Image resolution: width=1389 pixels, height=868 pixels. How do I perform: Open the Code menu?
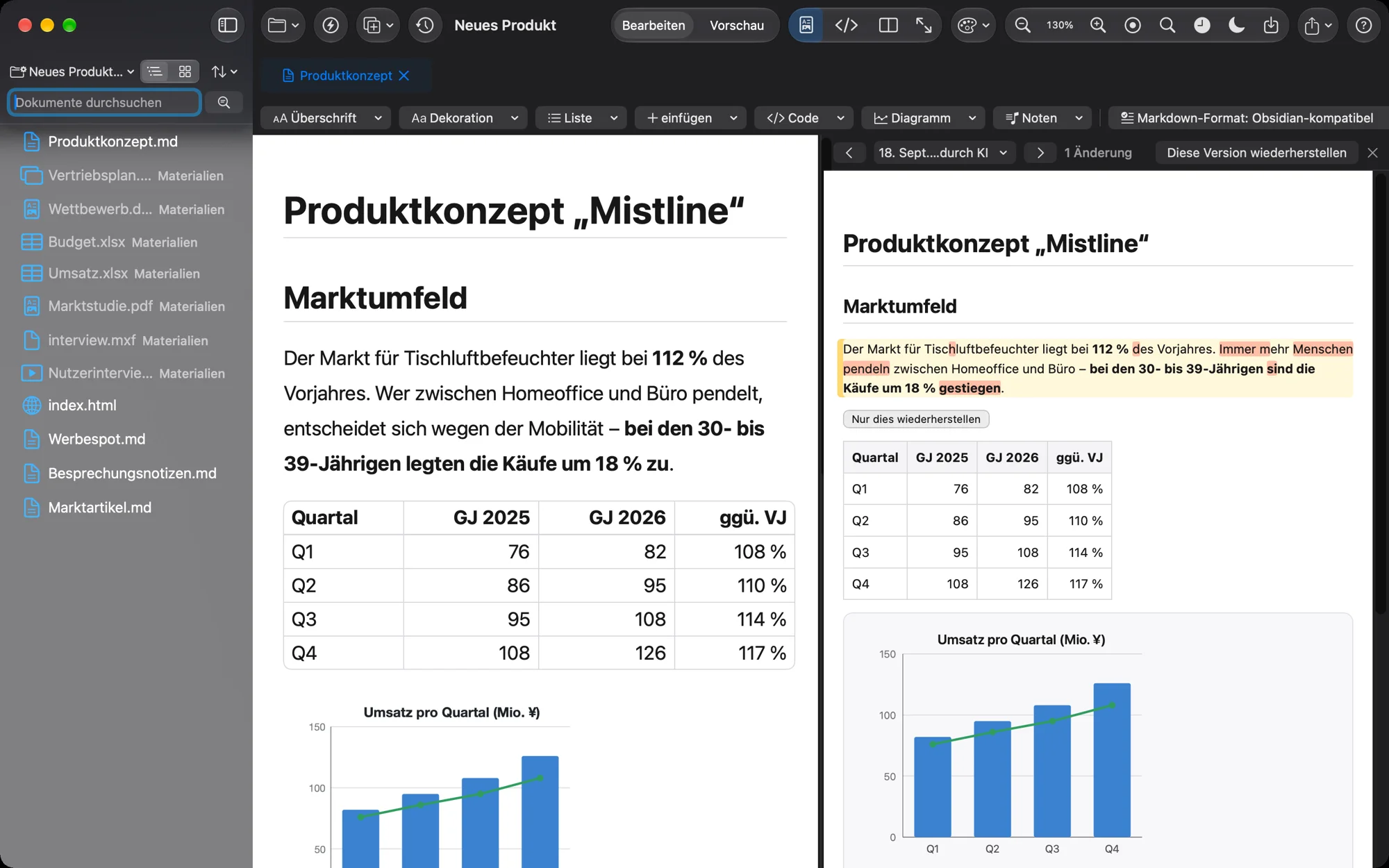[x=804, y=118]
